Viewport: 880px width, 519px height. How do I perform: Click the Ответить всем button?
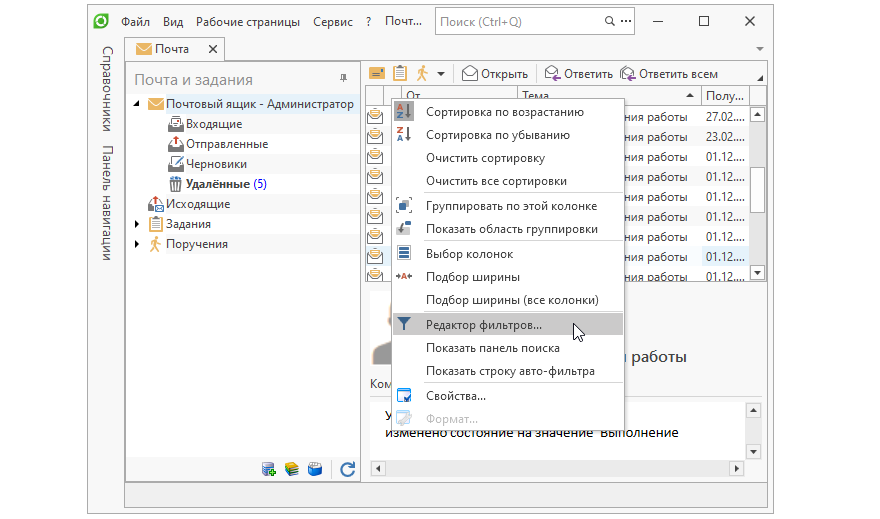(669, 74)
